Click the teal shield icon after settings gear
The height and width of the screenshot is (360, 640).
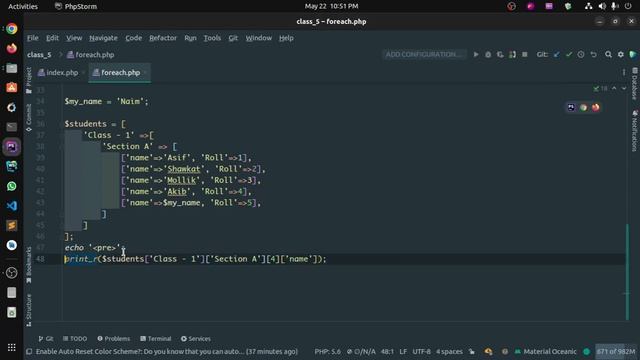(633, 54)
